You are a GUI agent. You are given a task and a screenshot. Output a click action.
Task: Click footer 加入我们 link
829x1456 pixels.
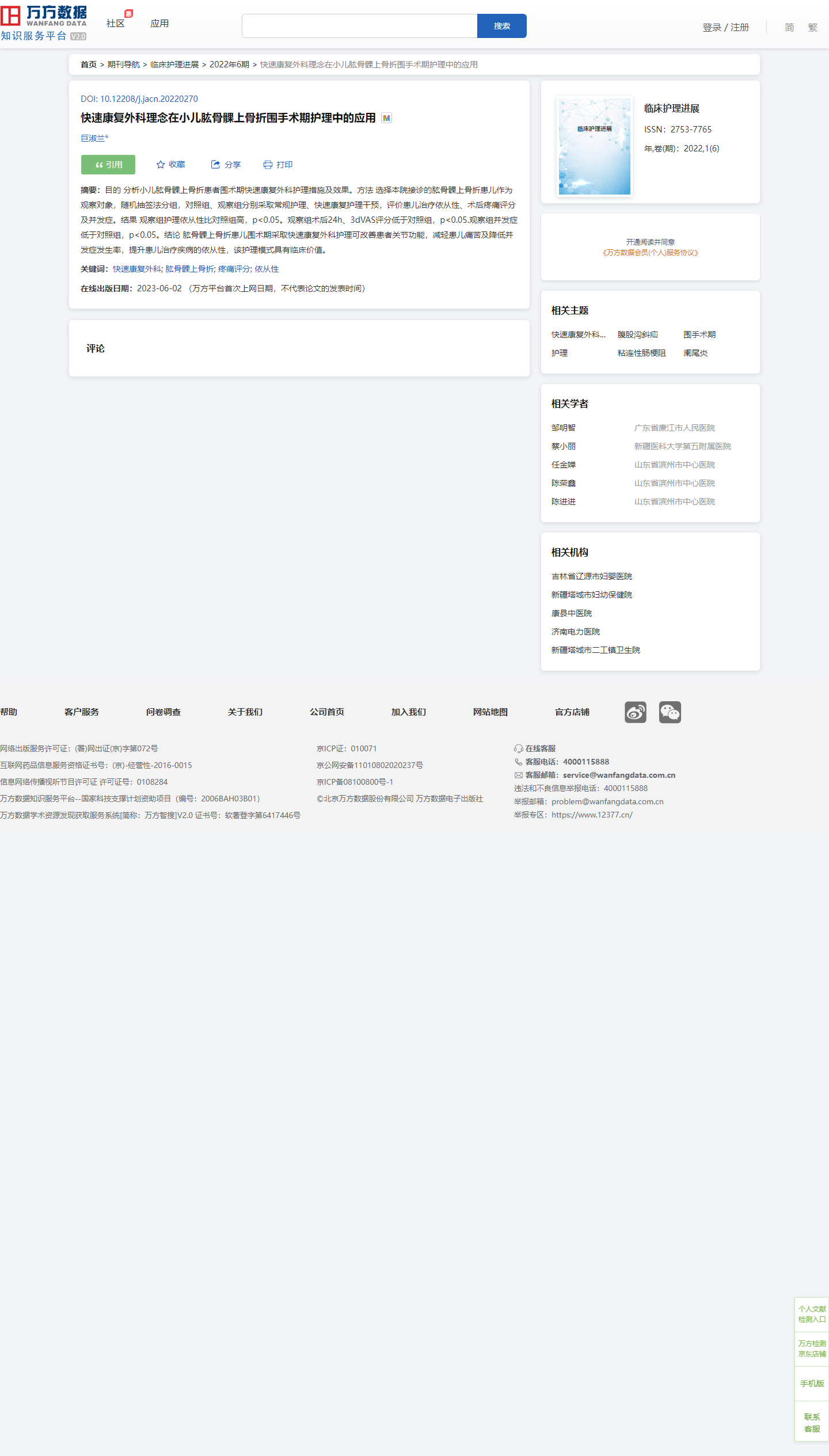click(409, 712)
